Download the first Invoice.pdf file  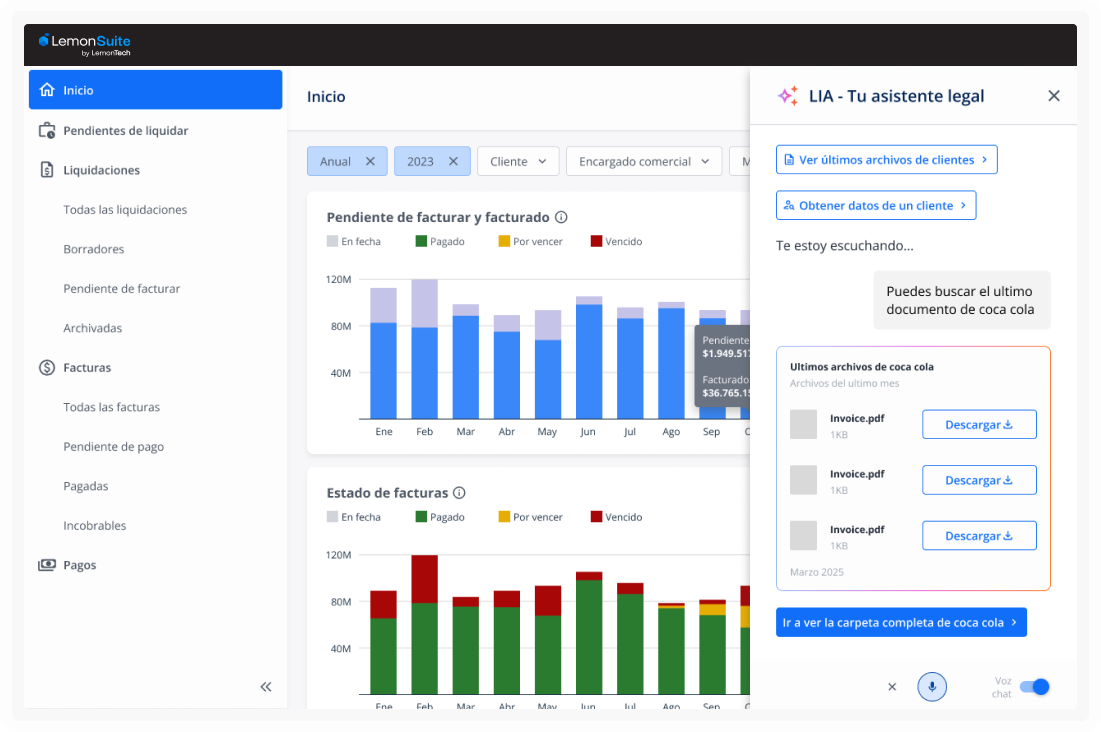978,425
